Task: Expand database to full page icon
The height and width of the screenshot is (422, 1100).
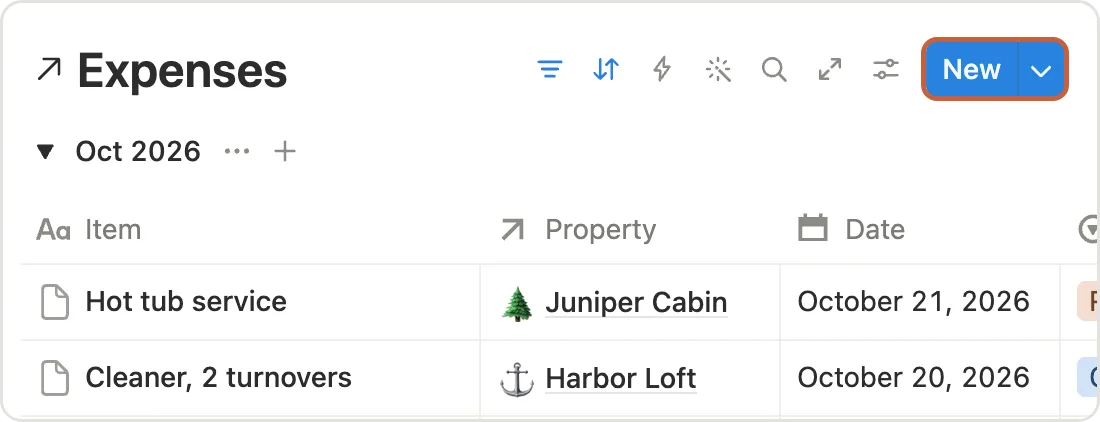Action: tap(830, 69)
